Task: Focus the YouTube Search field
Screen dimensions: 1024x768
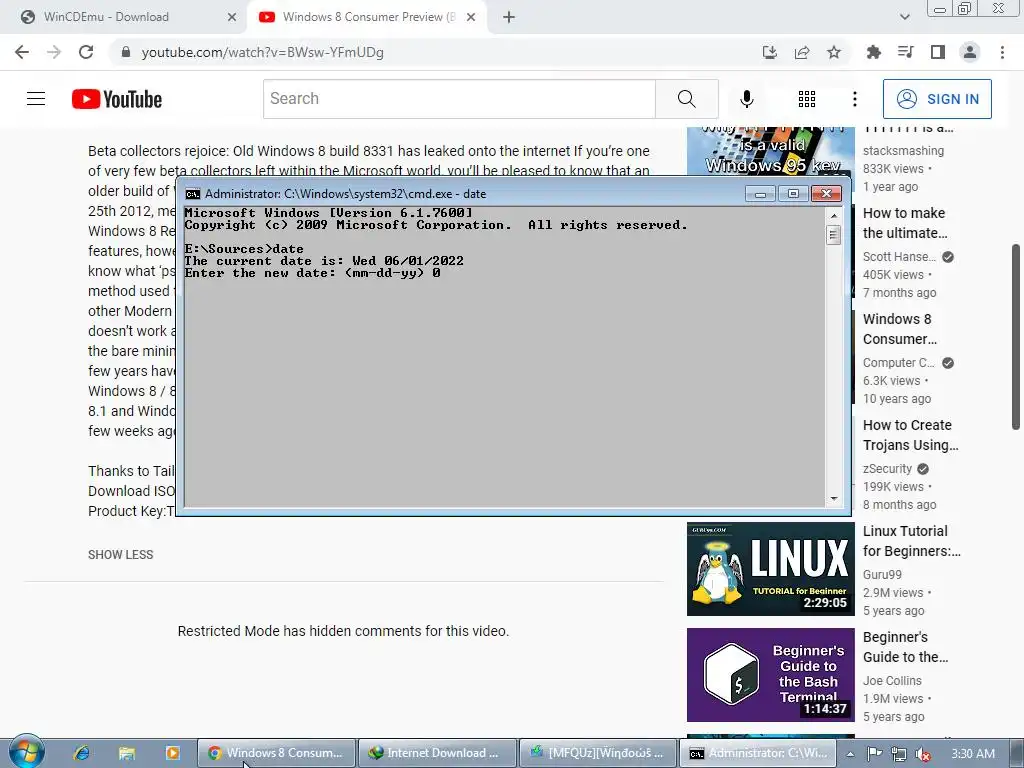Action: coord(459,99)
